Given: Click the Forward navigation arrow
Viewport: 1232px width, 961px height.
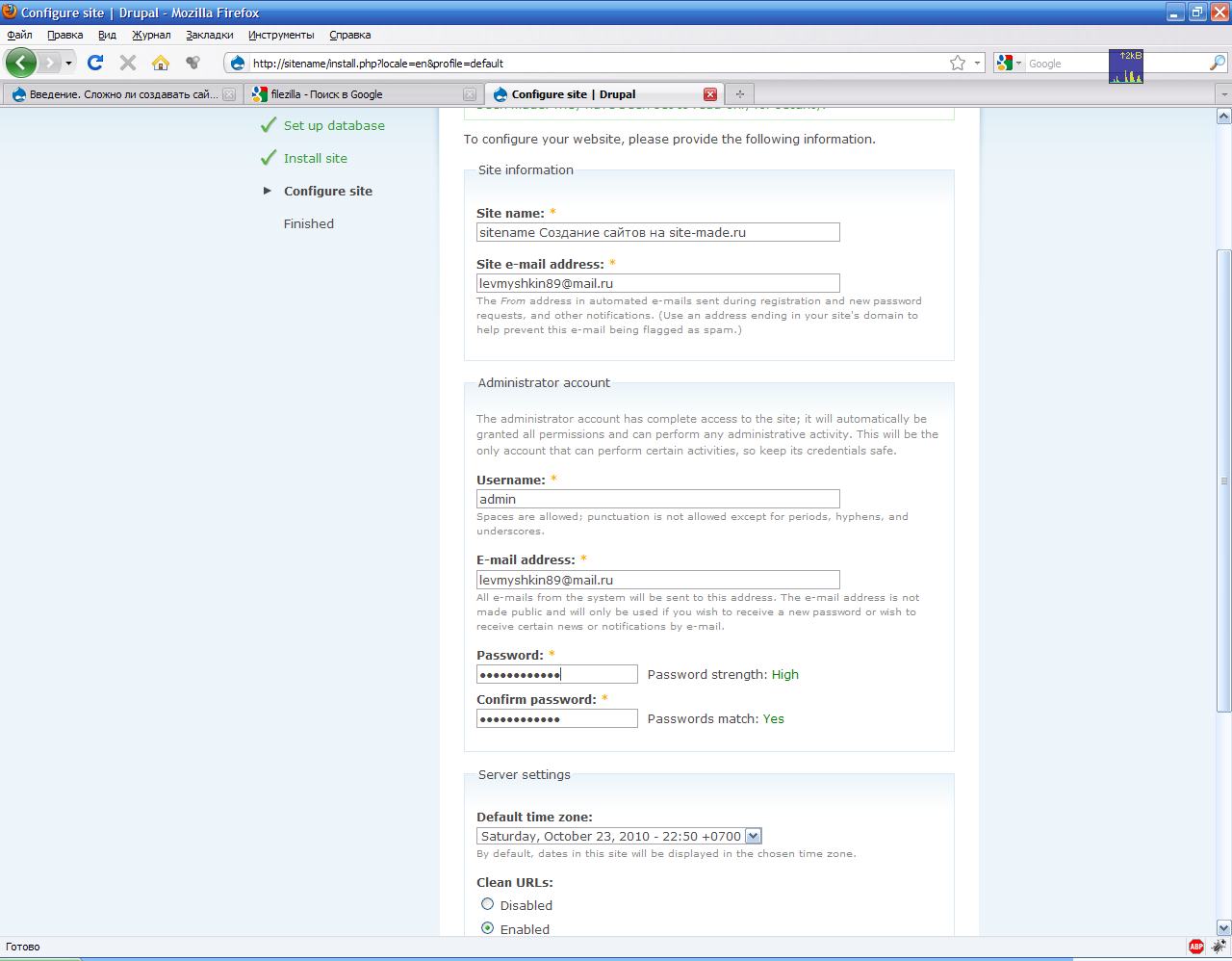Looking at the screenshot, I should (x=49, y=63).
